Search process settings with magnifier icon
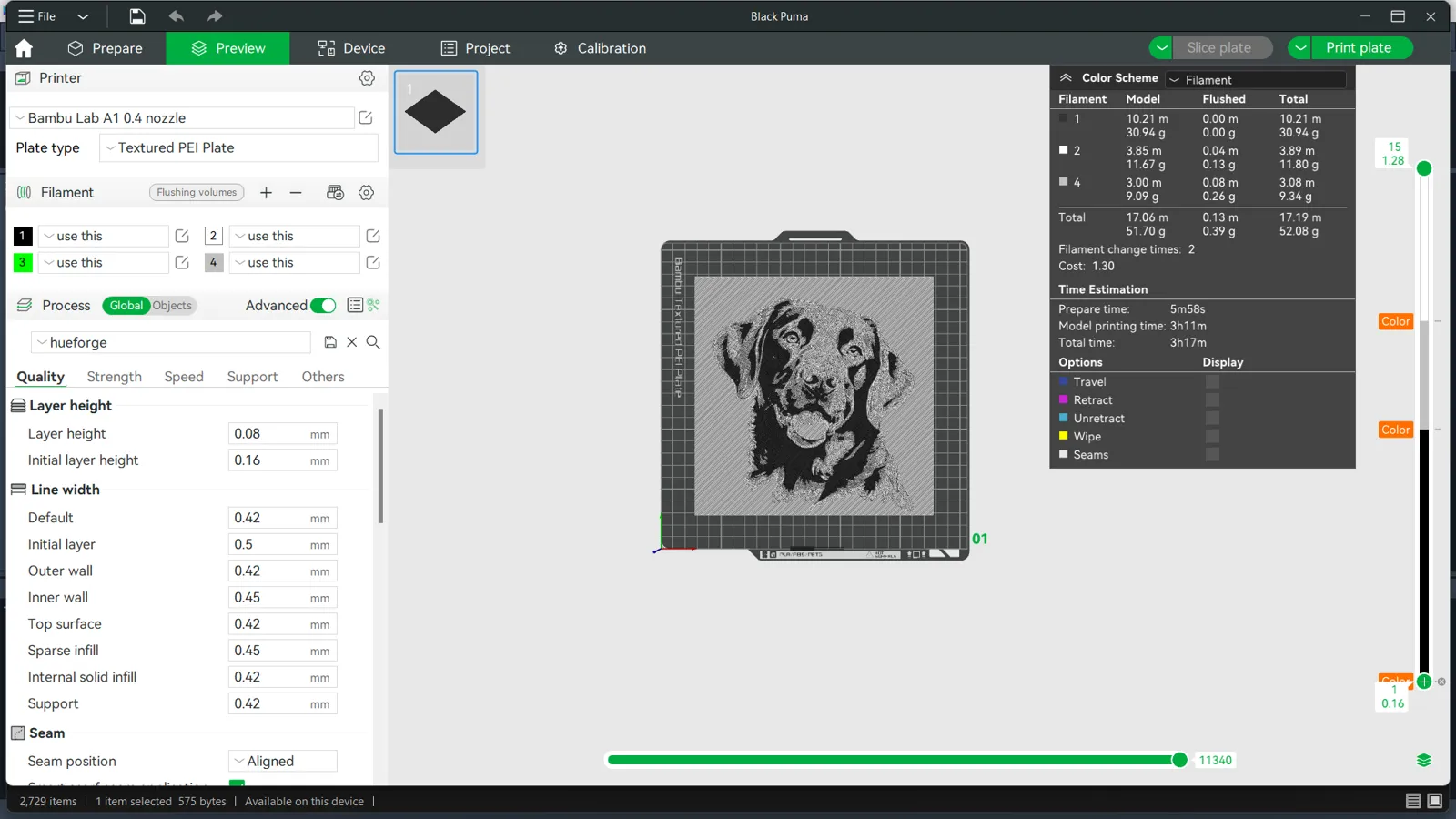Image resolution: width=1456 pixels, height=819 pixels. pyautogui.click(x=373, y=342)
